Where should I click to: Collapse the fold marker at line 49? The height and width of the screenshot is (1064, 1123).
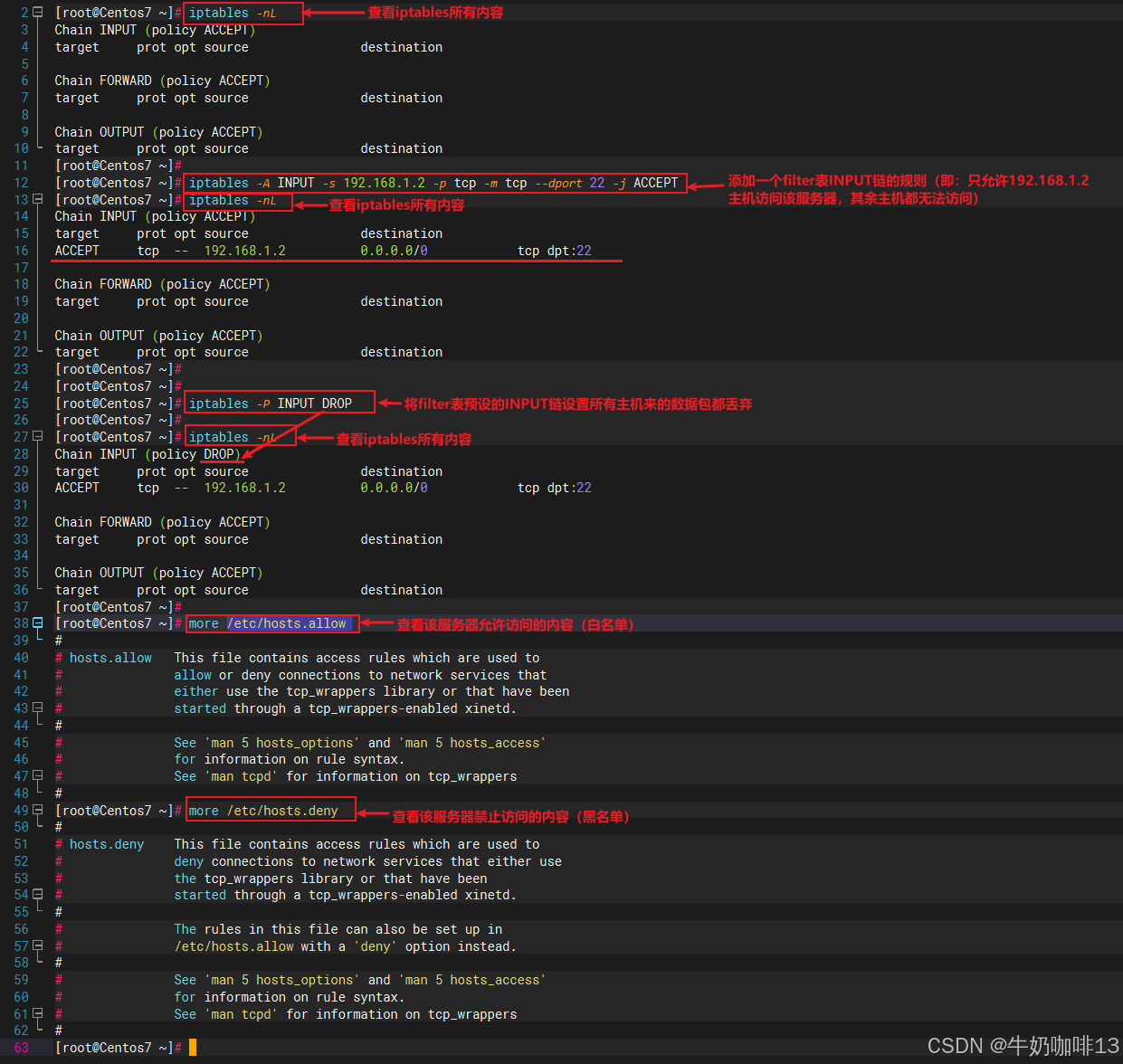(38, 811)
